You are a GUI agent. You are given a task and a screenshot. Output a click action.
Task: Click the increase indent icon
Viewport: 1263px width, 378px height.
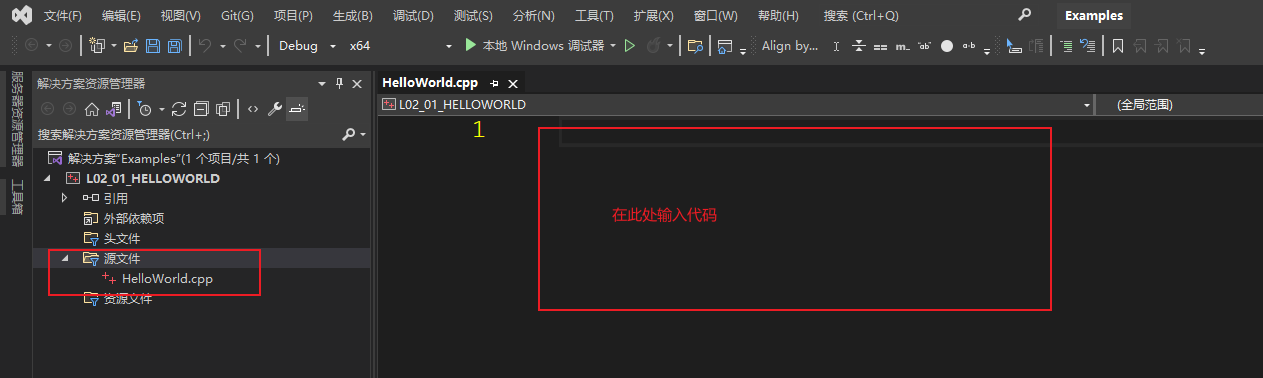1066,46
